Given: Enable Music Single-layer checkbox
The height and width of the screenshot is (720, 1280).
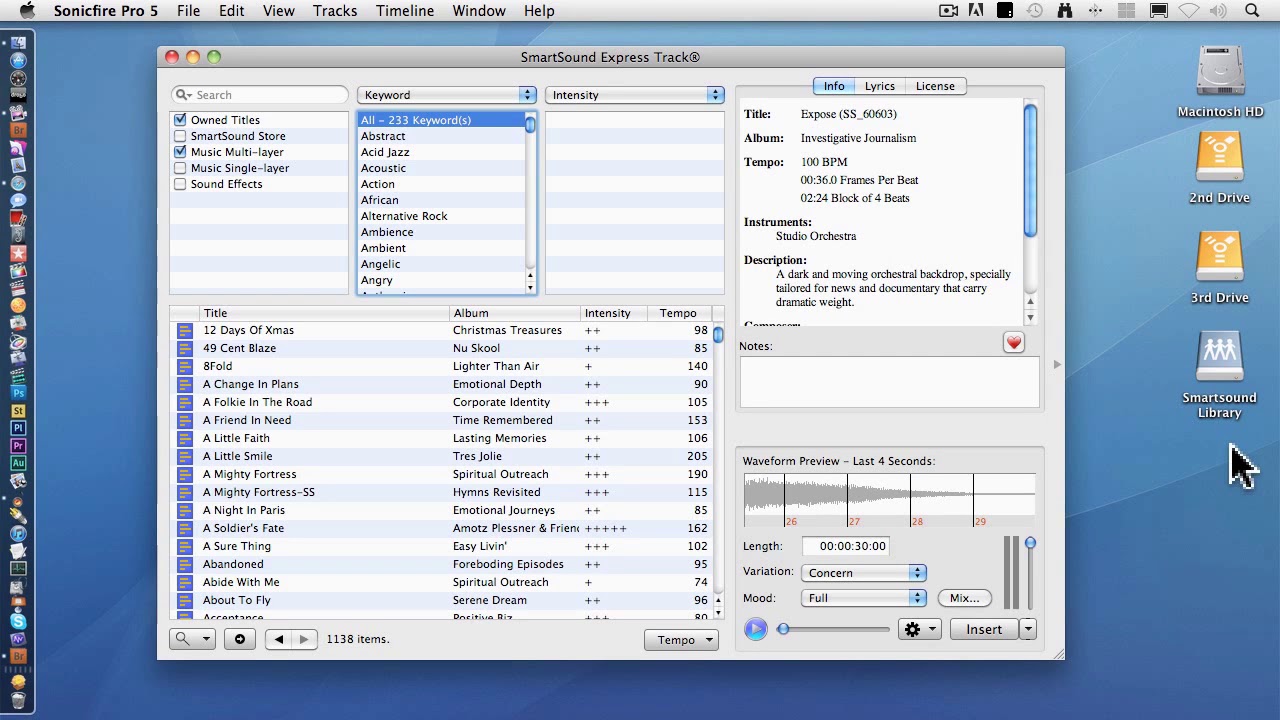Looking at the screenshot, I should tap(180, 168).
